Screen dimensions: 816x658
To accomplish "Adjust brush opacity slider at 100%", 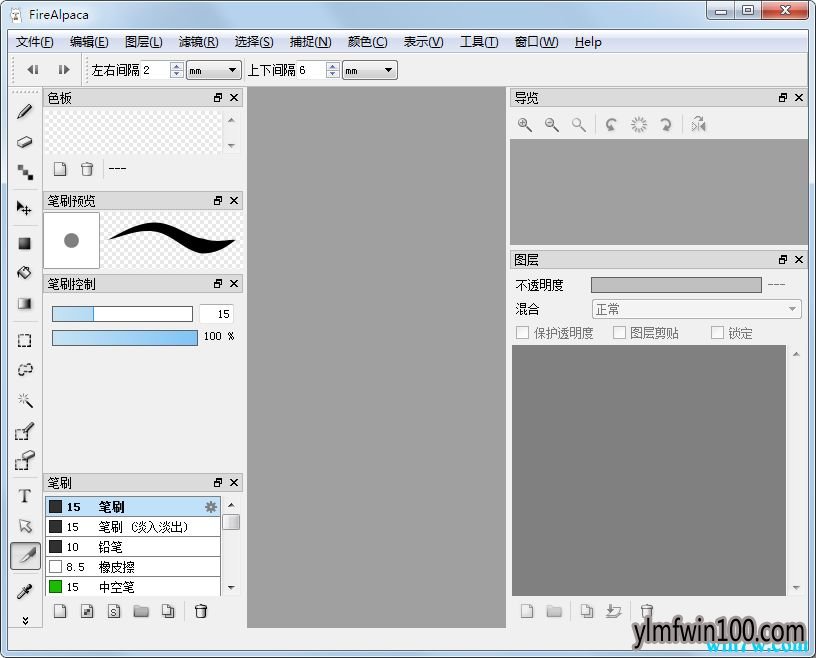I will (x=125, y=338).
